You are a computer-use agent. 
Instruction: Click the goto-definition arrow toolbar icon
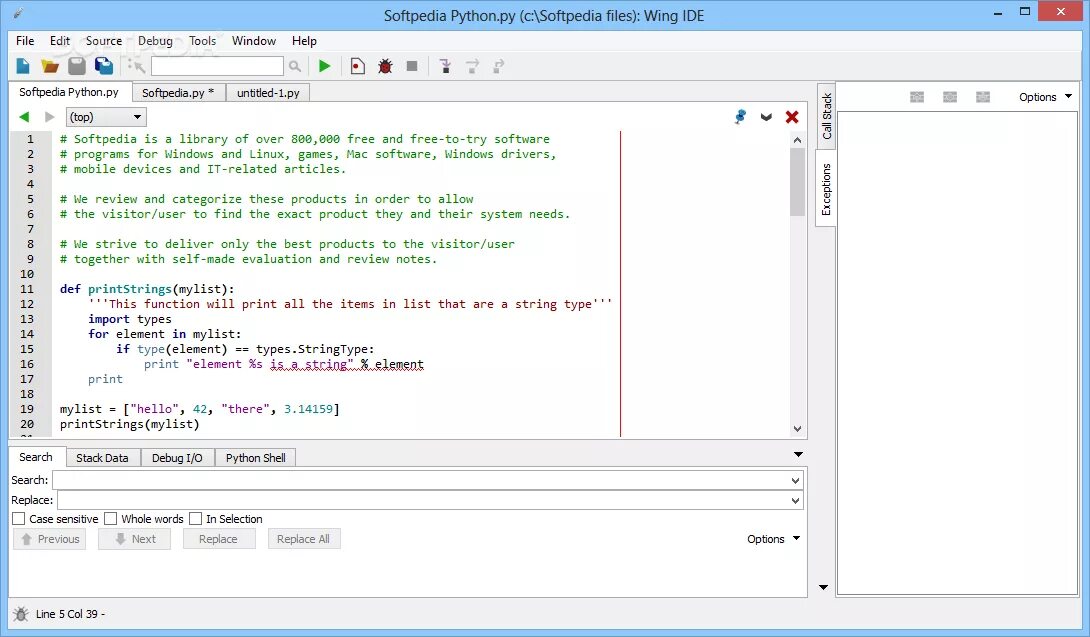pyautogui.click(x=136, y=66)
